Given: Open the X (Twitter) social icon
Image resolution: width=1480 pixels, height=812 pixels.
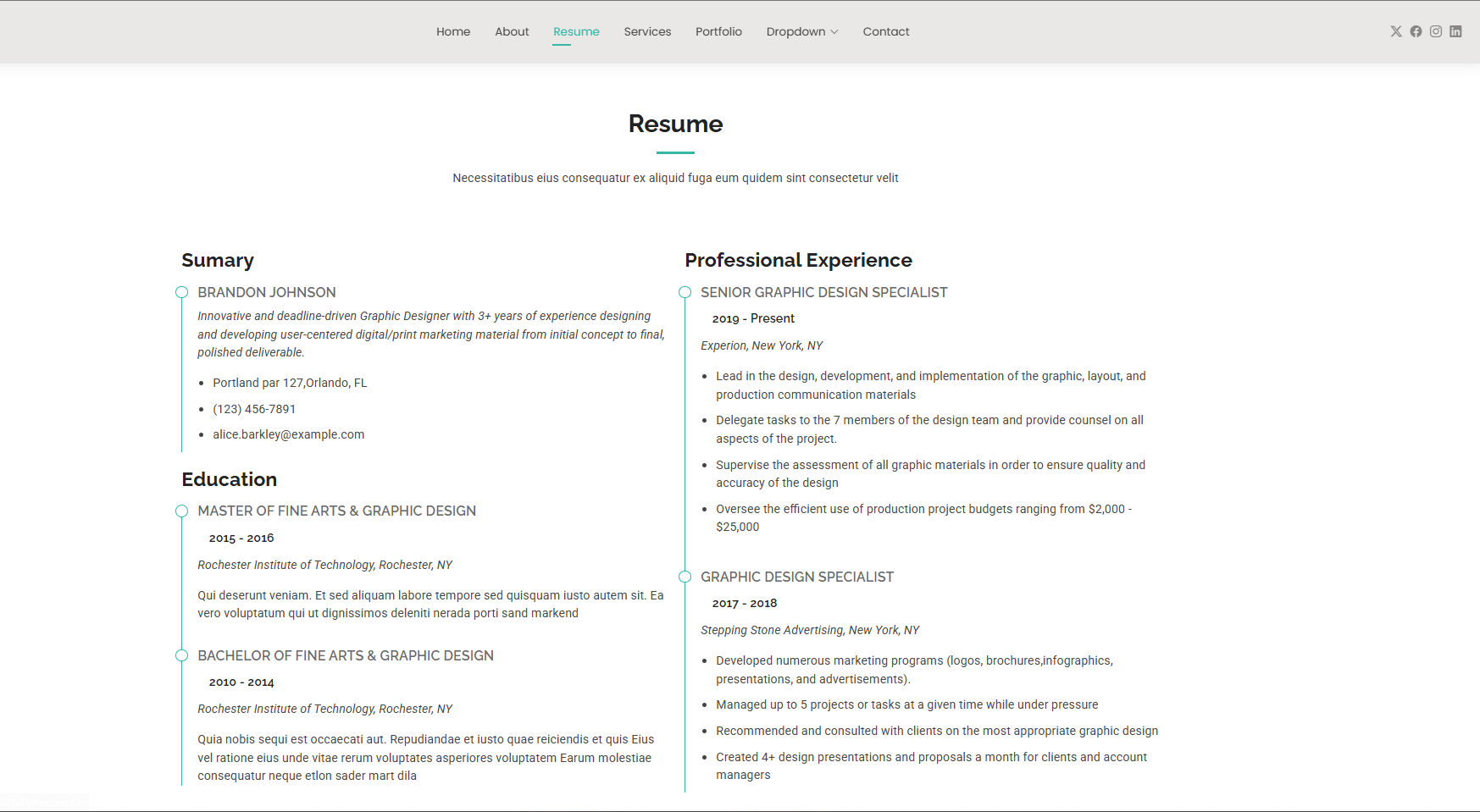Looking at the screenshot, I should pos(1396,31).
